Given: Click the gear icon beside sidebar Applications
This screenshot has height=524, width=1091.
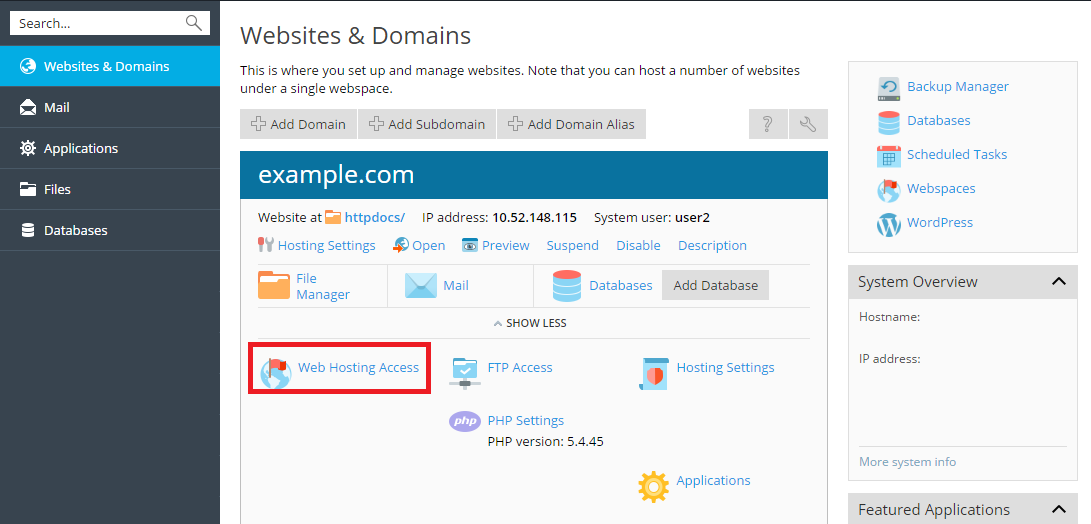Looking at the screenshot, I should [28, 148].
